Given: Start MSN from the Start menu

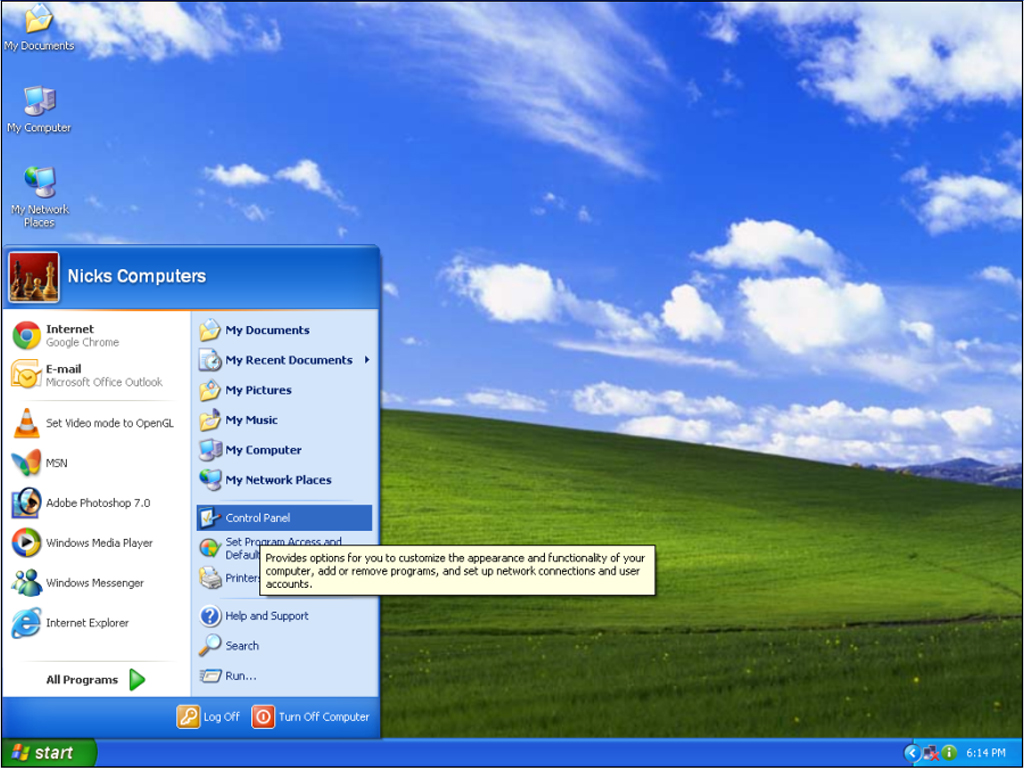Looking at the screenshot, I should 60,463.
